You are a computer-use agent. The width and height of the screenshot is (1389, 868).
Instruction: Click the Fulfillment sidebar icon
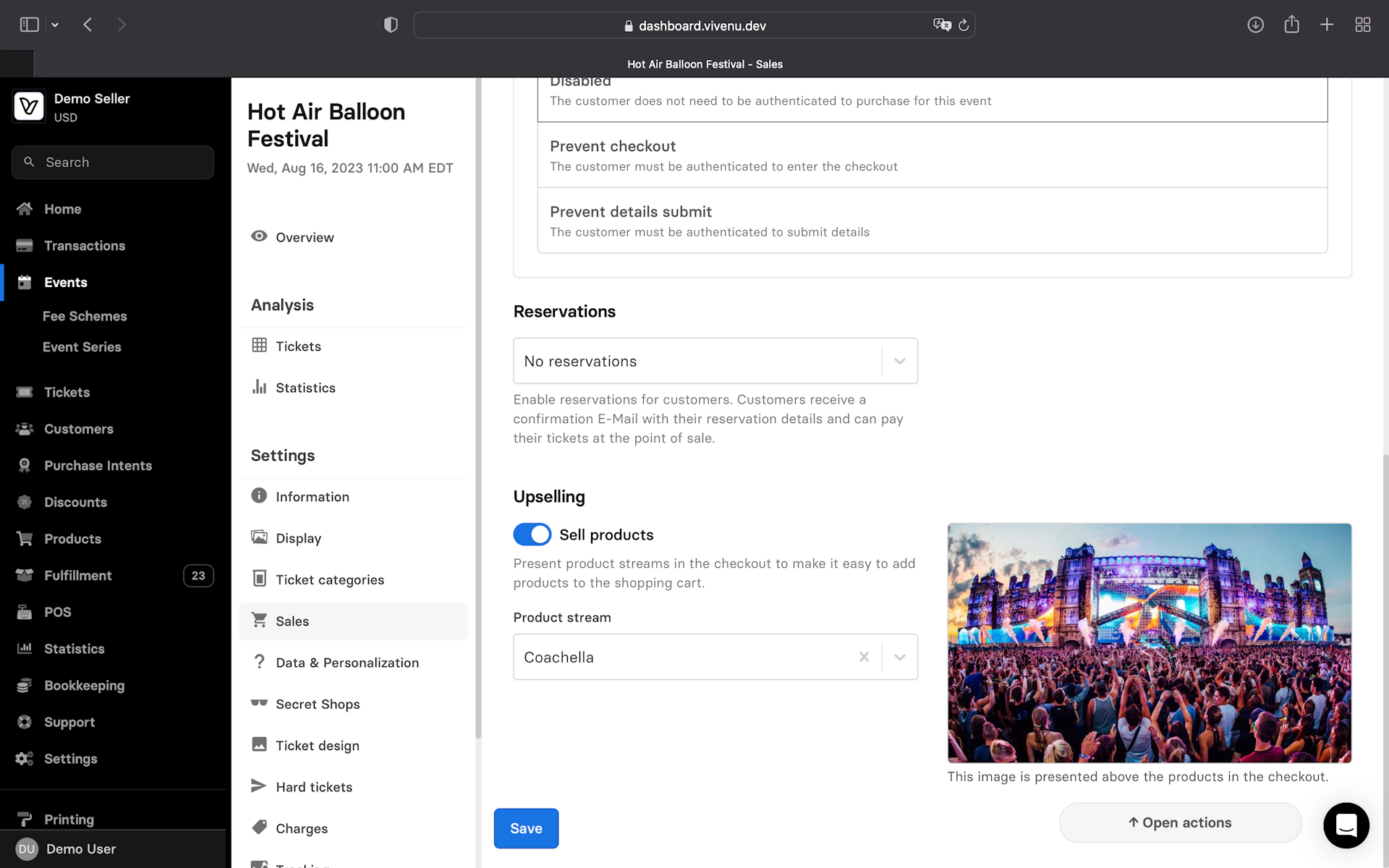25,575
